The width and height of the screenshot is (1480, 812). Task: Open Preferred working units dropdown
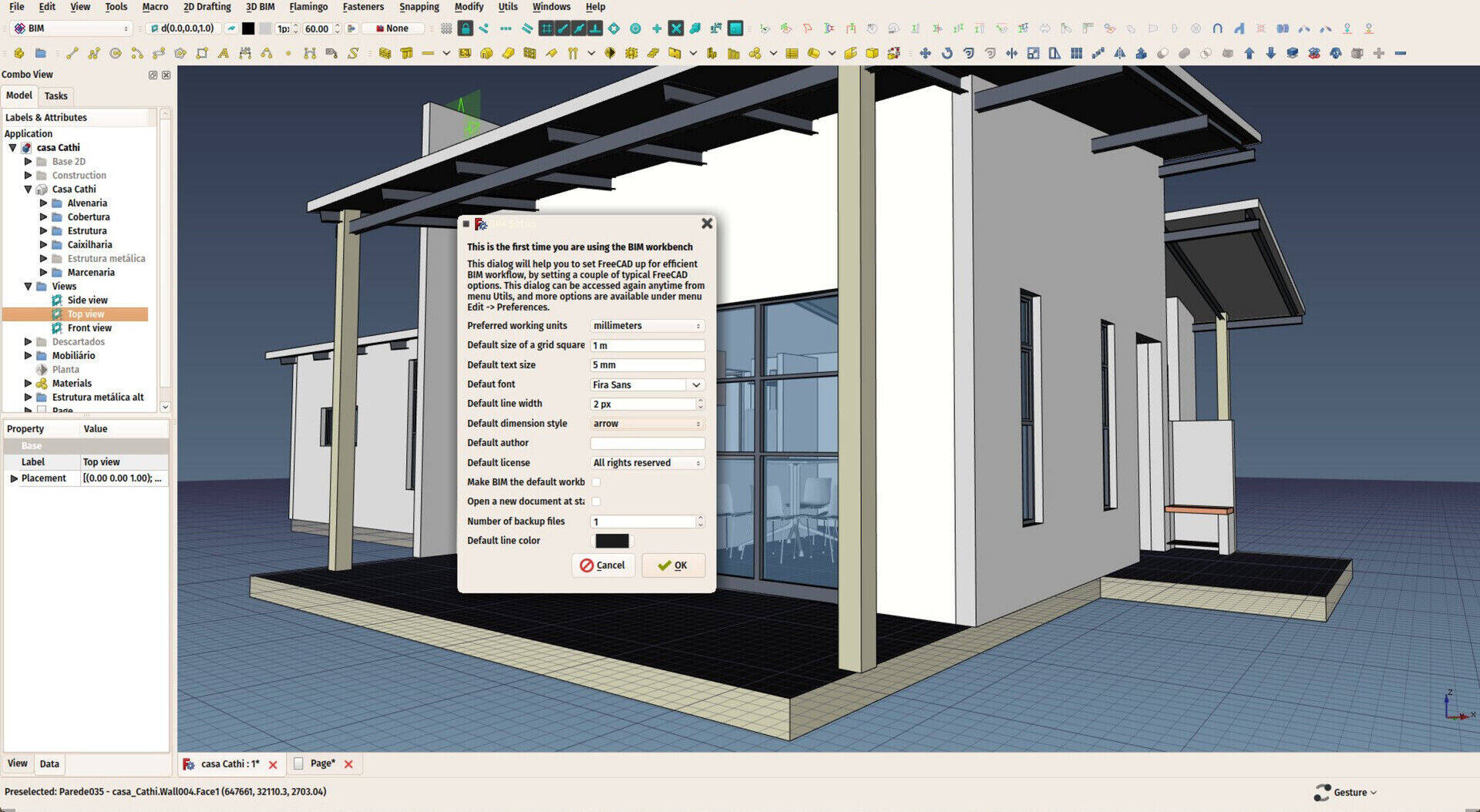click(647, 326)
